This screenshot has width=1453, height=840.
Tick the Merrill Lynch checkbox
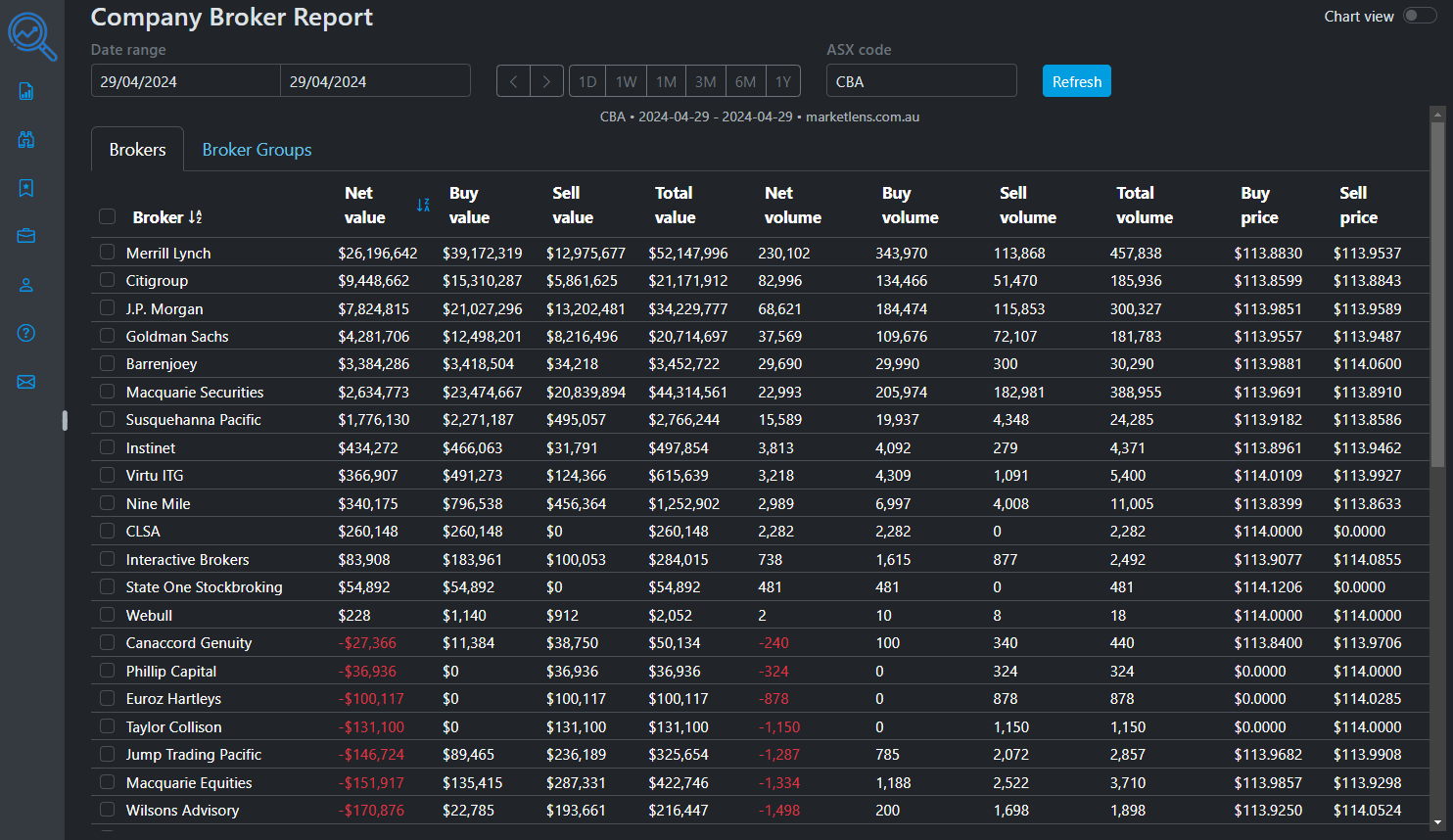[x=108, y=252]
